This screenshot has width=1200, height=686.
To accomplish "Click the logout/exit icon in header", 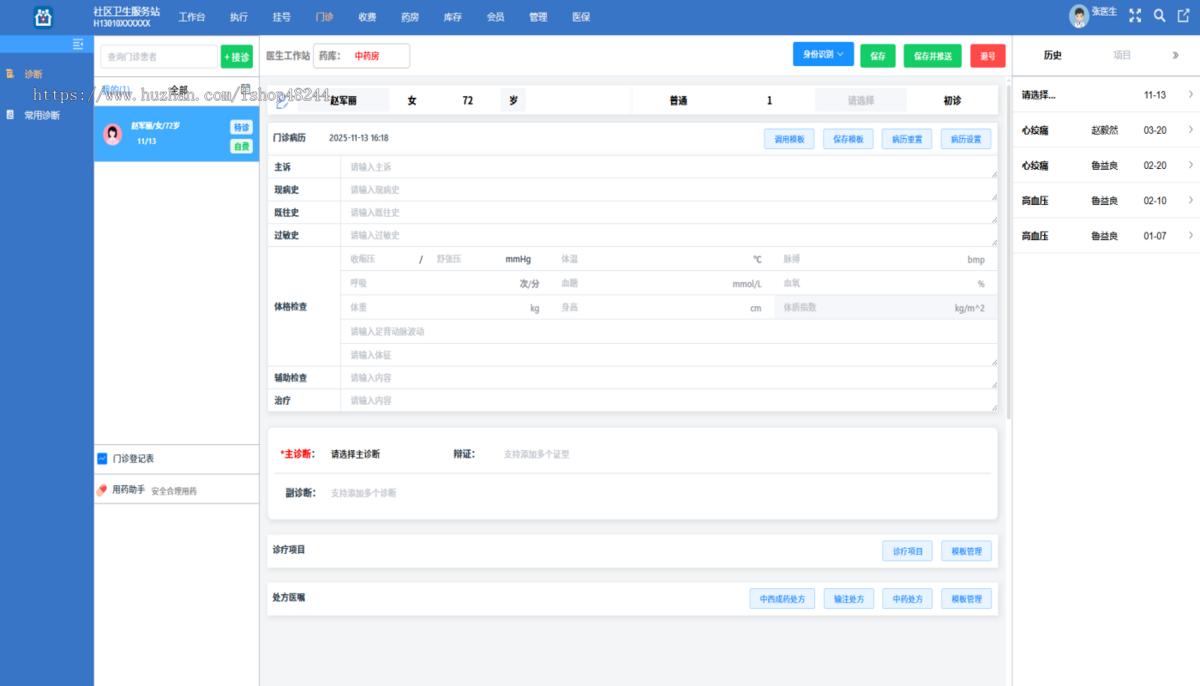I will pos(1183,15).
